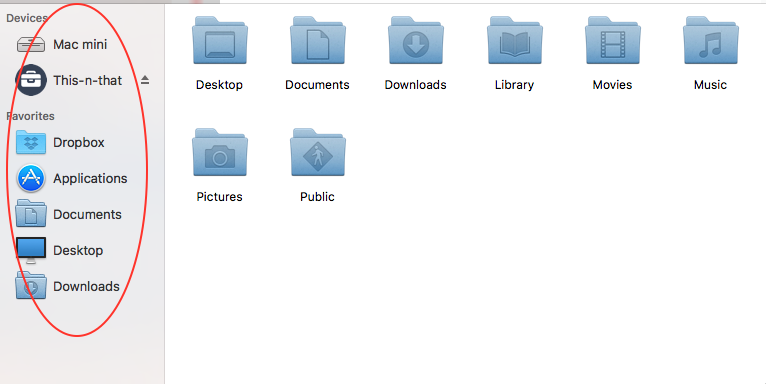Click the Downloads folder icon in the sidebar

[31, 285]
